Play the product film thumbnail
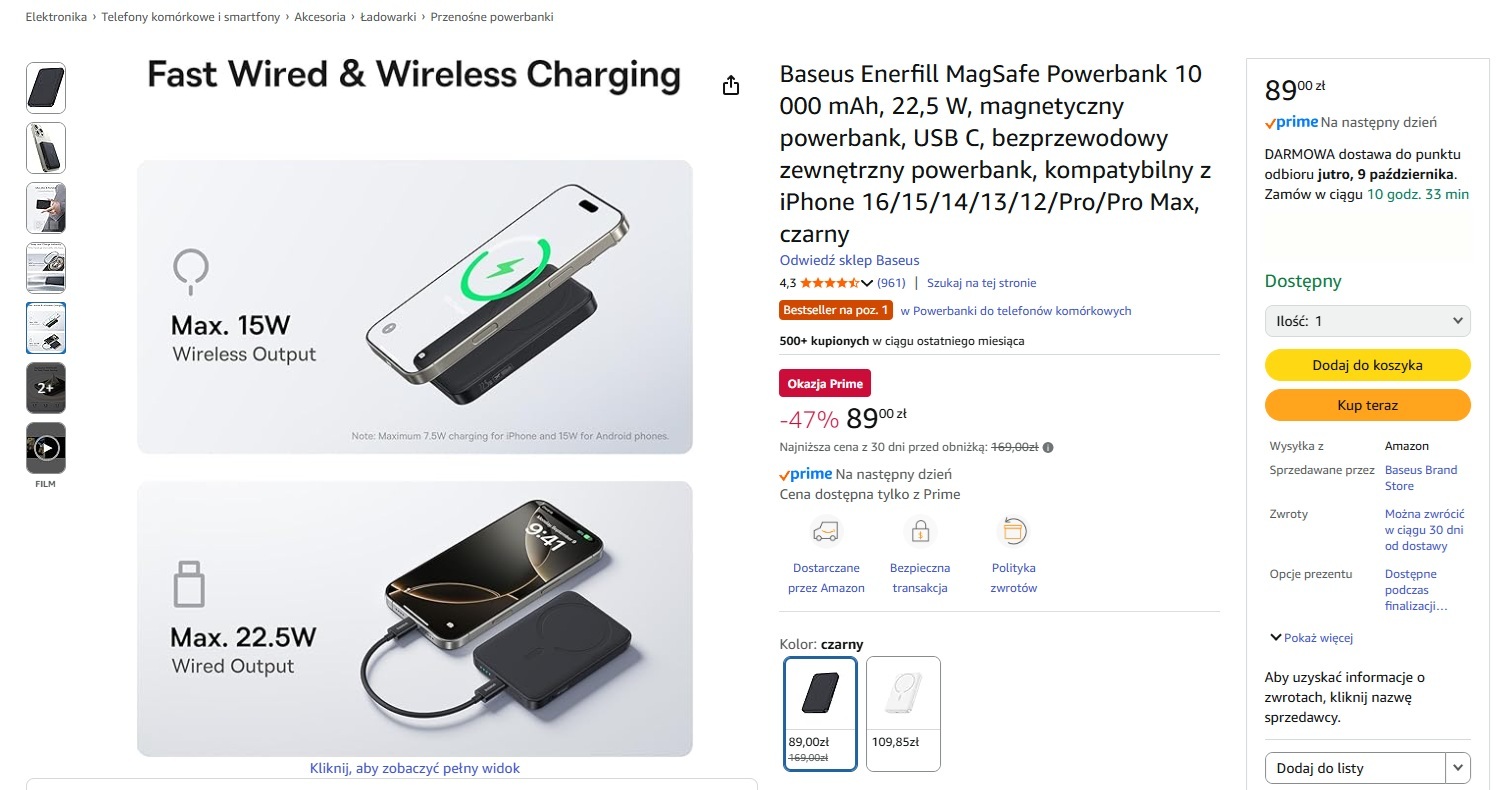The height and width of the screenshot is (790, 1503). pyautogui.click(x=46, y=448)
